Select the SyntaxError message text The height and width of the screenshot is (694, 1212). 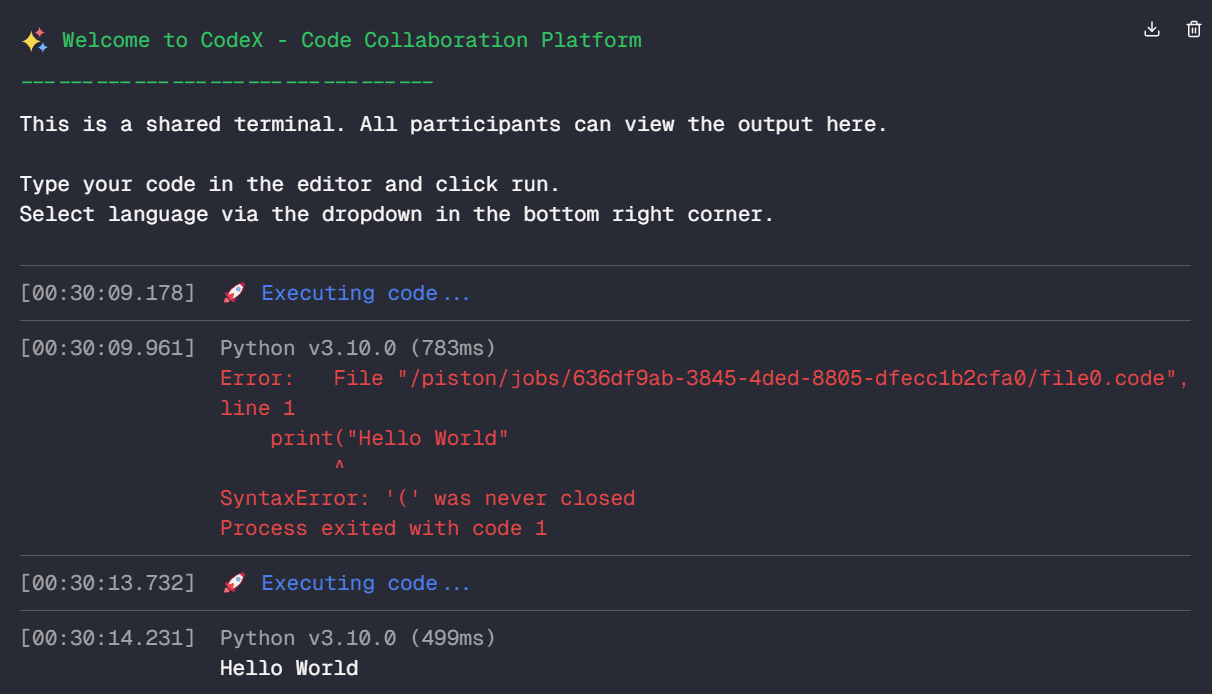tap(427, 497)
